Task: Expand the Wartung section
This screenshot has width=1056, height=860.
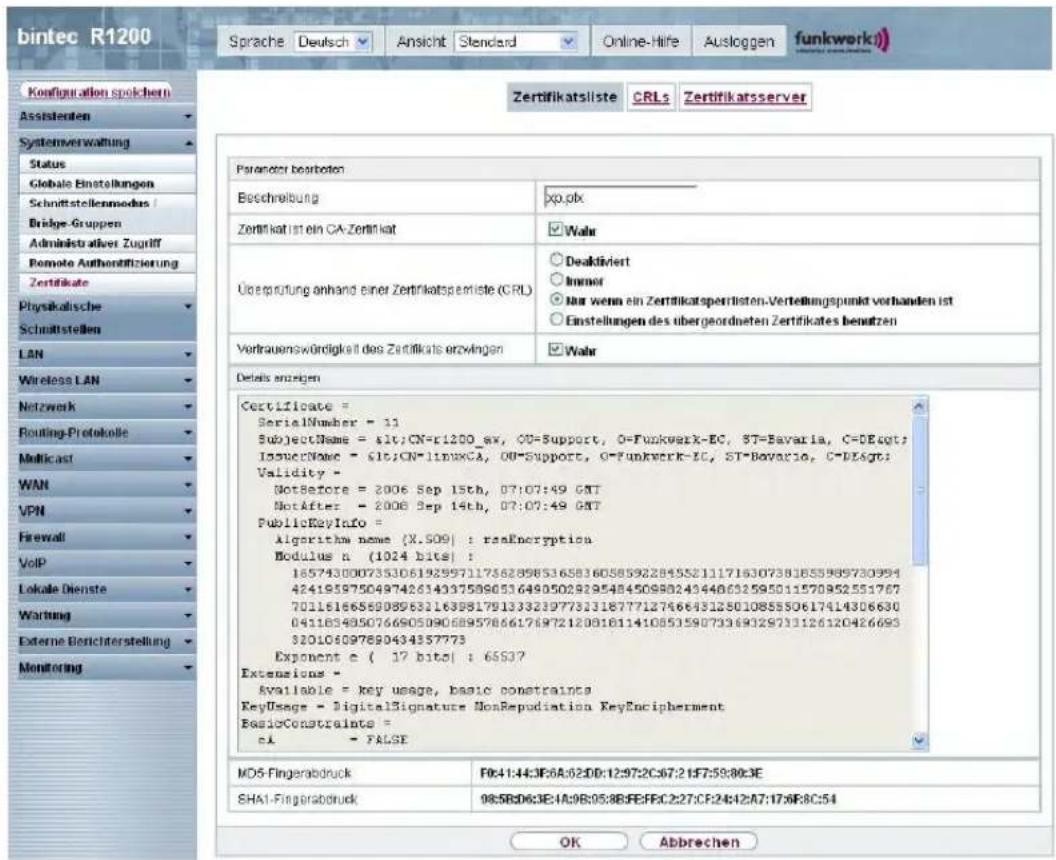Action: click(103, 616)
